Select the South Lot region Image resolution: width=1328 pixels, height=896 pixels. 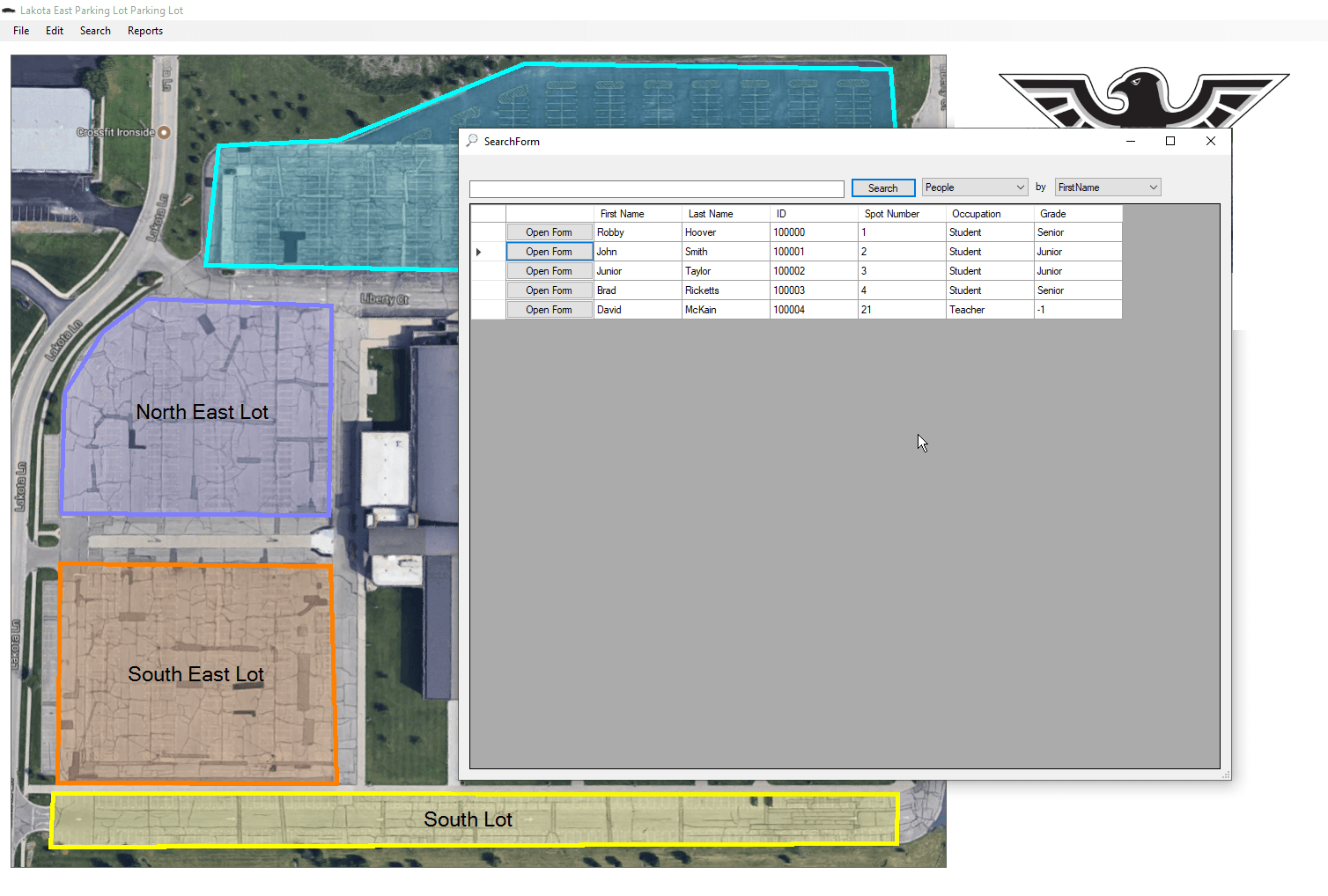pyautogui.click(x=474, y=819)
